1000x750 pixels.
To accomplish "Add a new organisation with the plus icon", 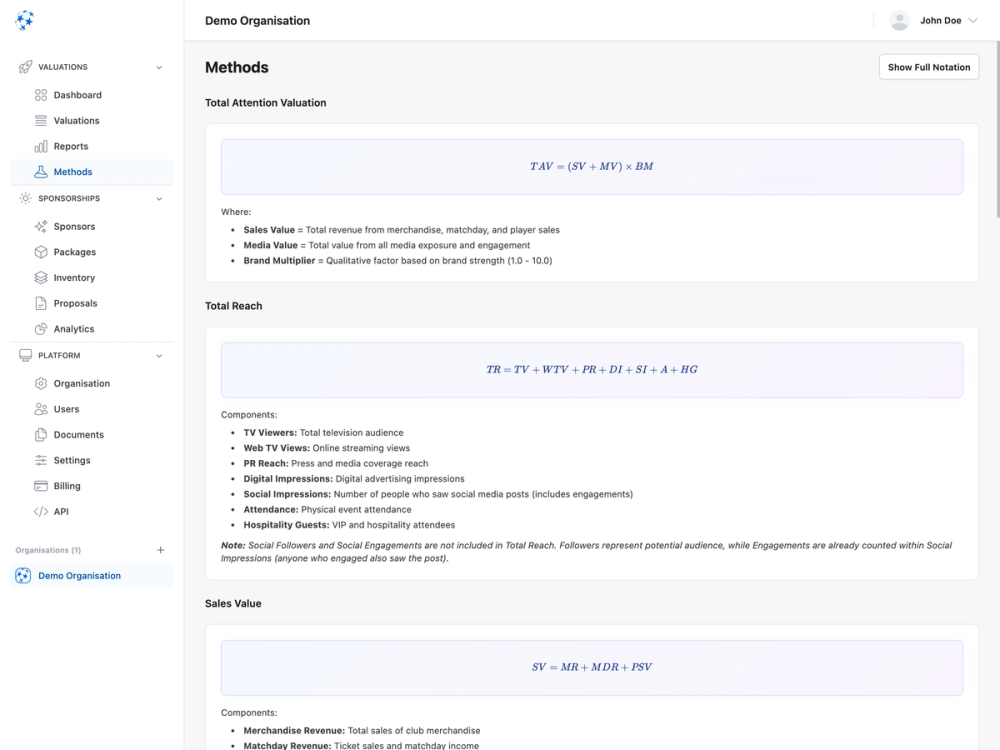I will (x=160, y=549).
